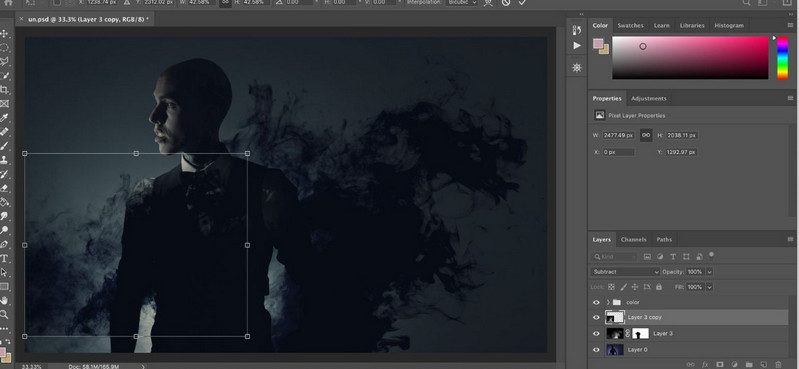Switch to the Adjustments tab
799x369 pixels.
[649, 98]
